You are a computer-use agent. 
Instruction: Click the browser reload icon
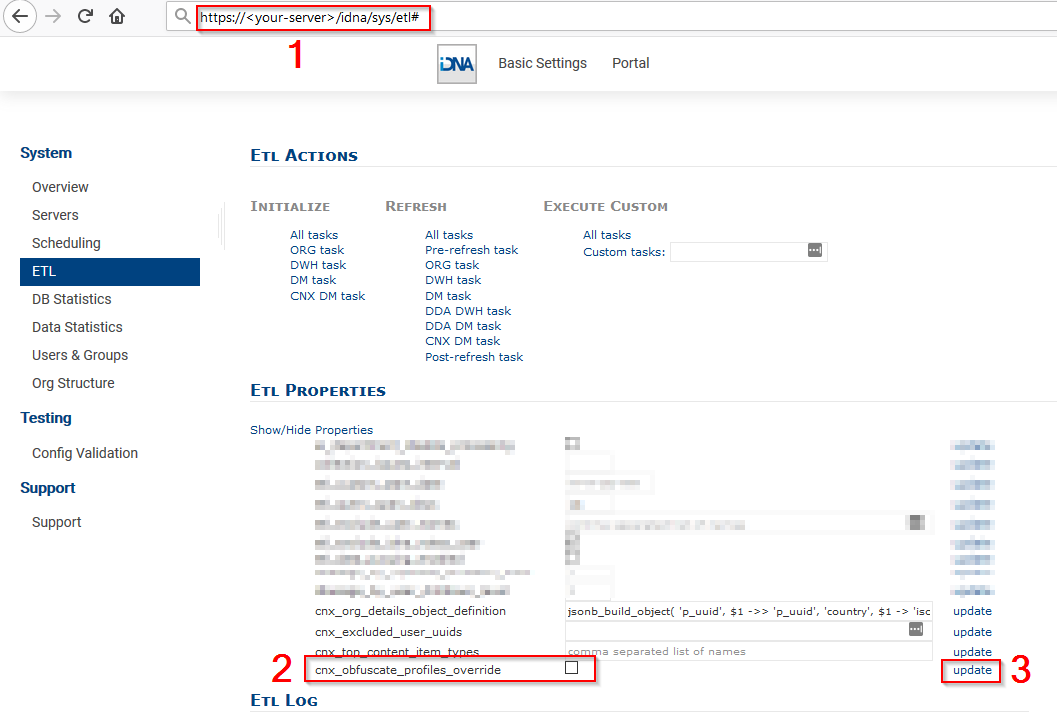[x=85, y=16]
